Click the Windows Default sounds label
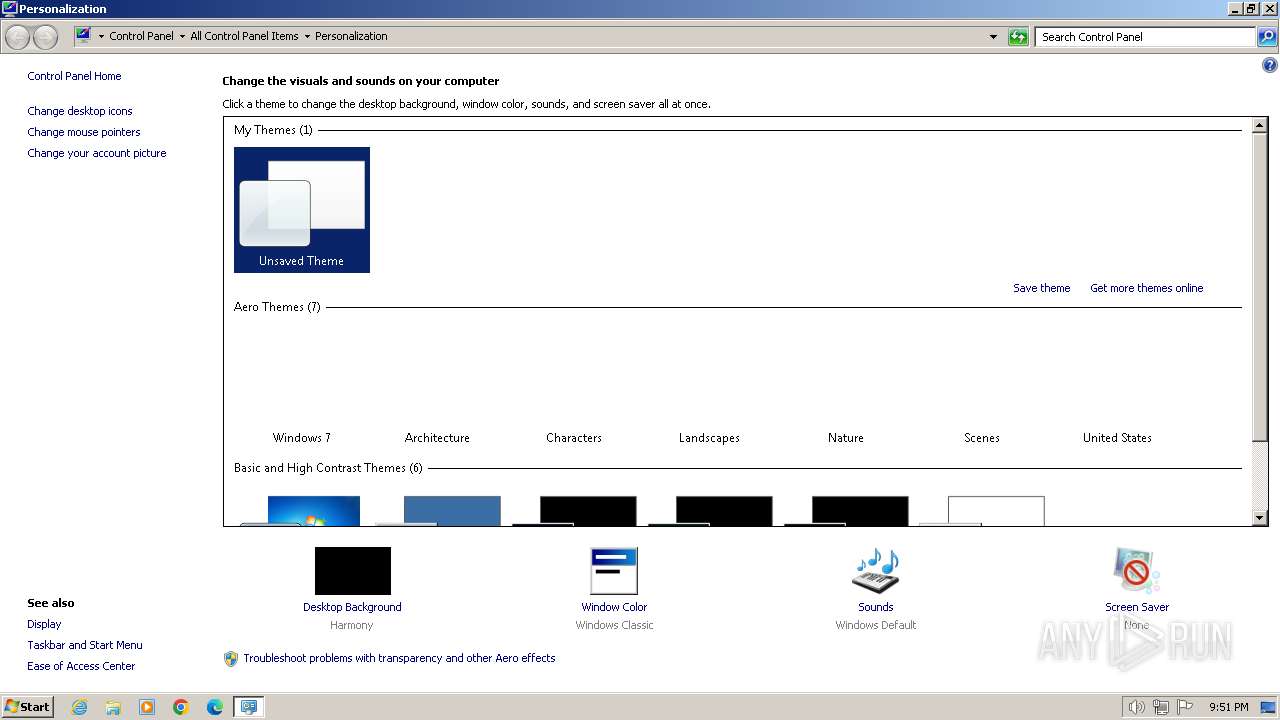The width and height of the screenshot is (1280, 720). [876, 625]
